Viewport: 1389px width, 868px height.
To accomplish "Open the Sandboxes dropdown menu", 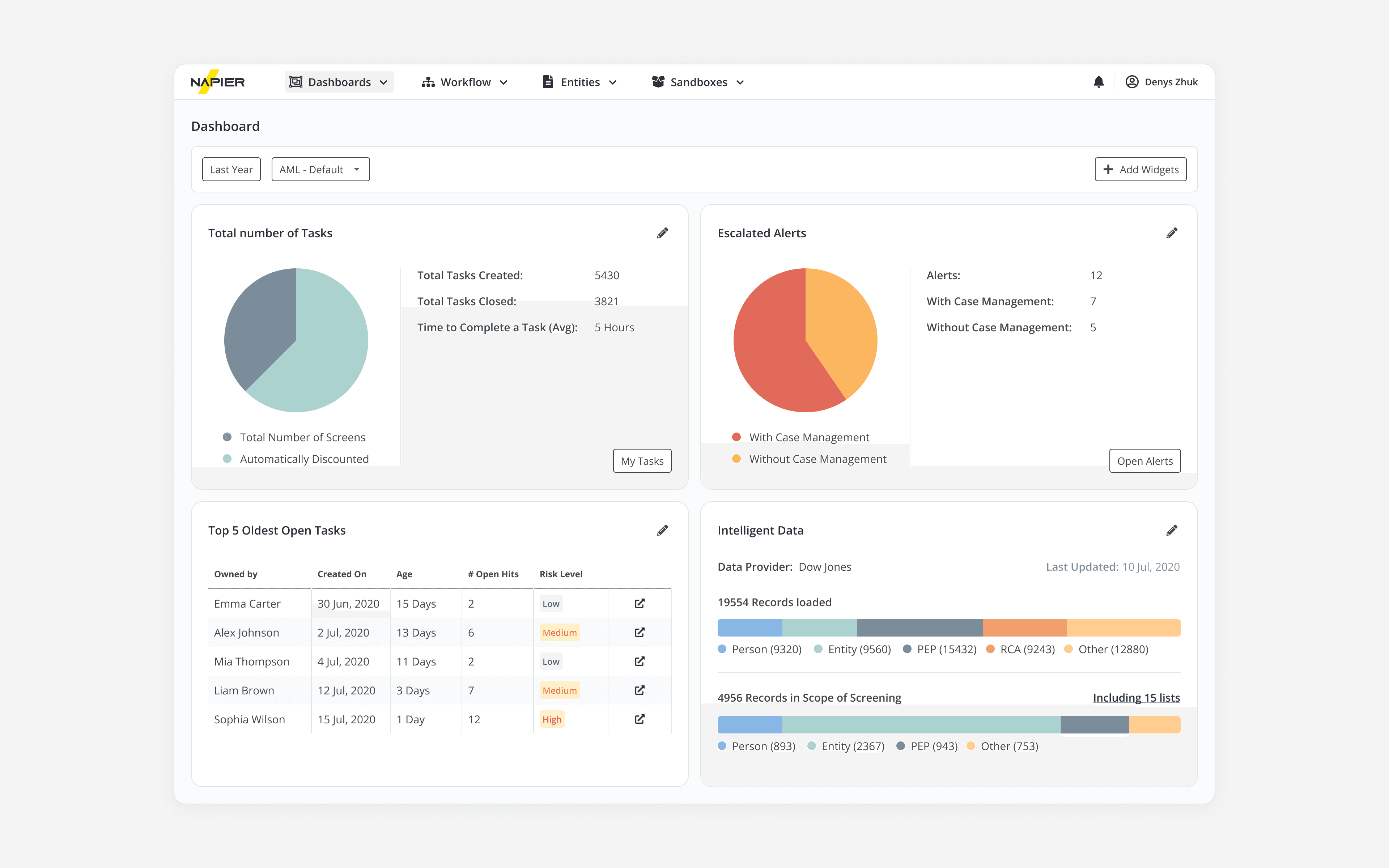I will tap(698, 82).
